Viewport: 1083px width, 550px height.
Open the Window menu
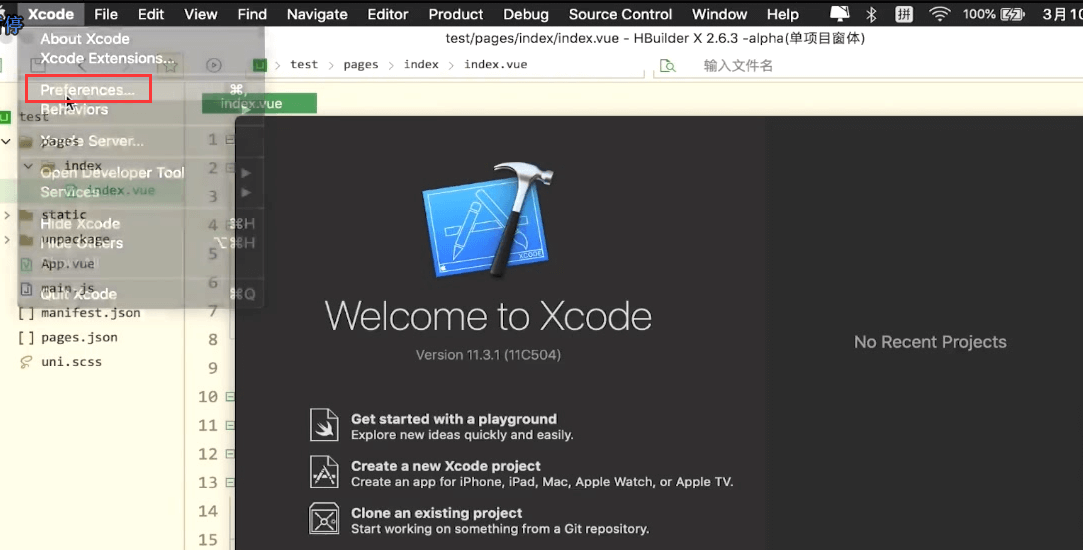click(x=719, y=14)
